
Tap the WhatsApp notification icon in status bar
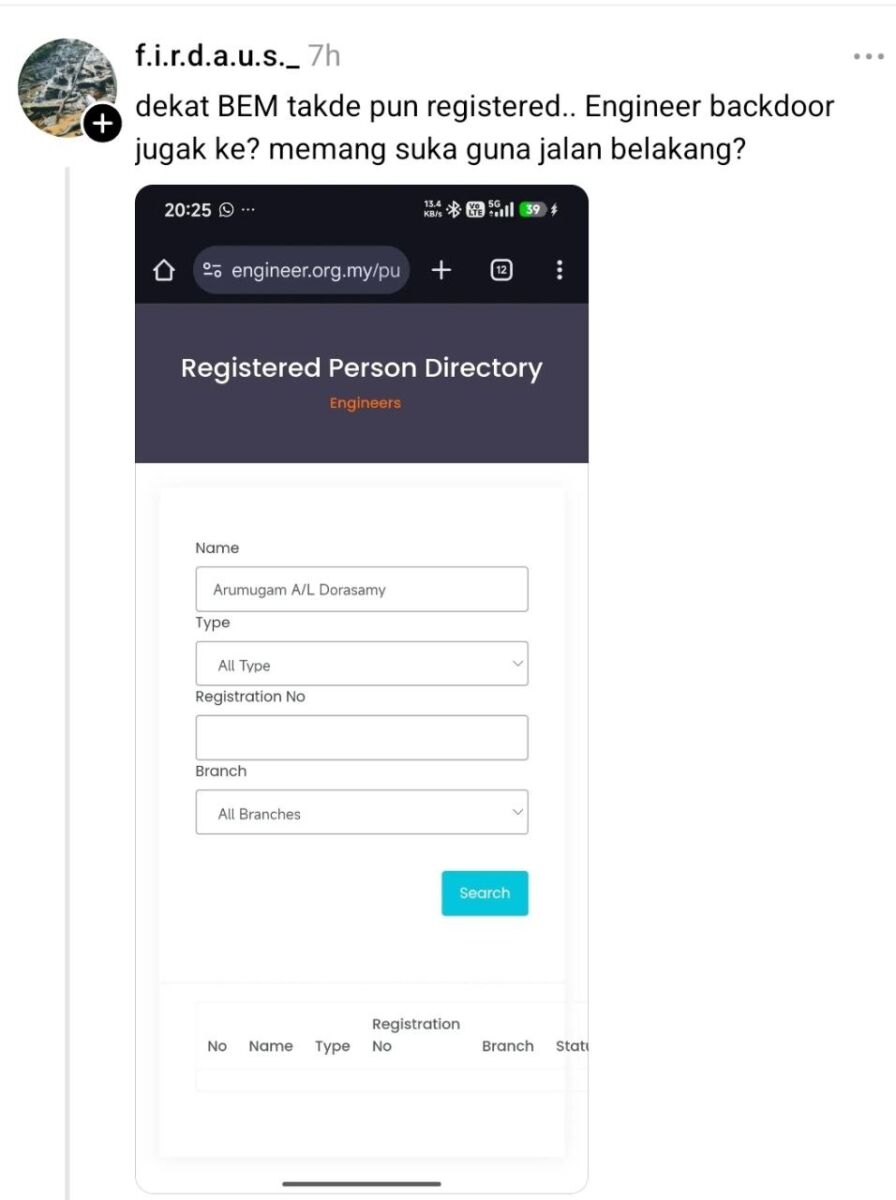pyautogui.click(x=227, y=210)
